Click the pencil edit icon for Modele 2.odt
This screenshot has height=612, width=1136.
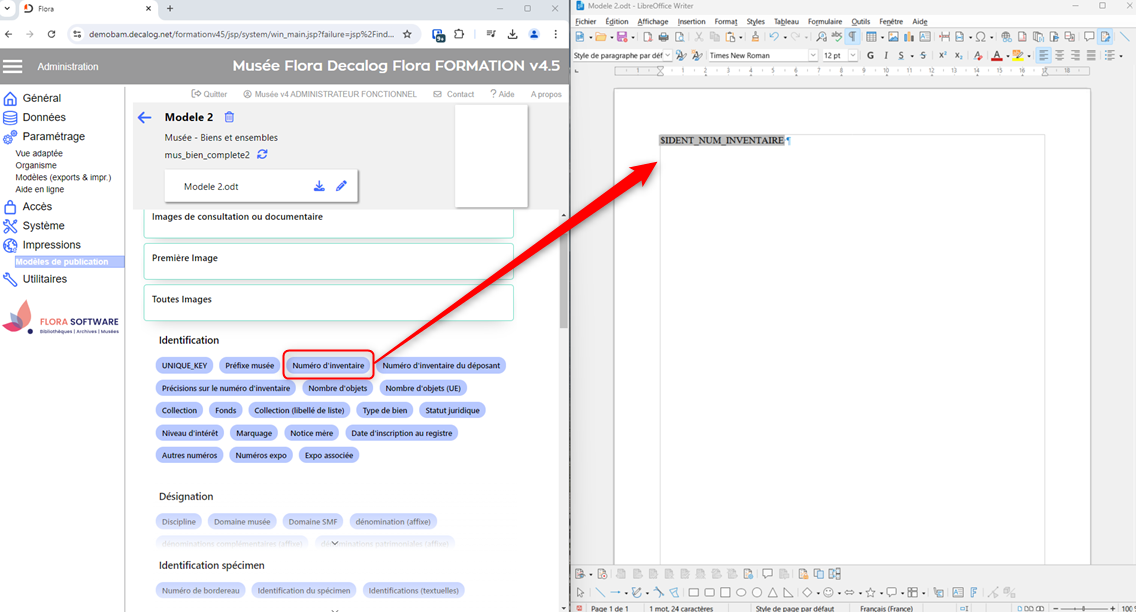(x=341, y=186)
